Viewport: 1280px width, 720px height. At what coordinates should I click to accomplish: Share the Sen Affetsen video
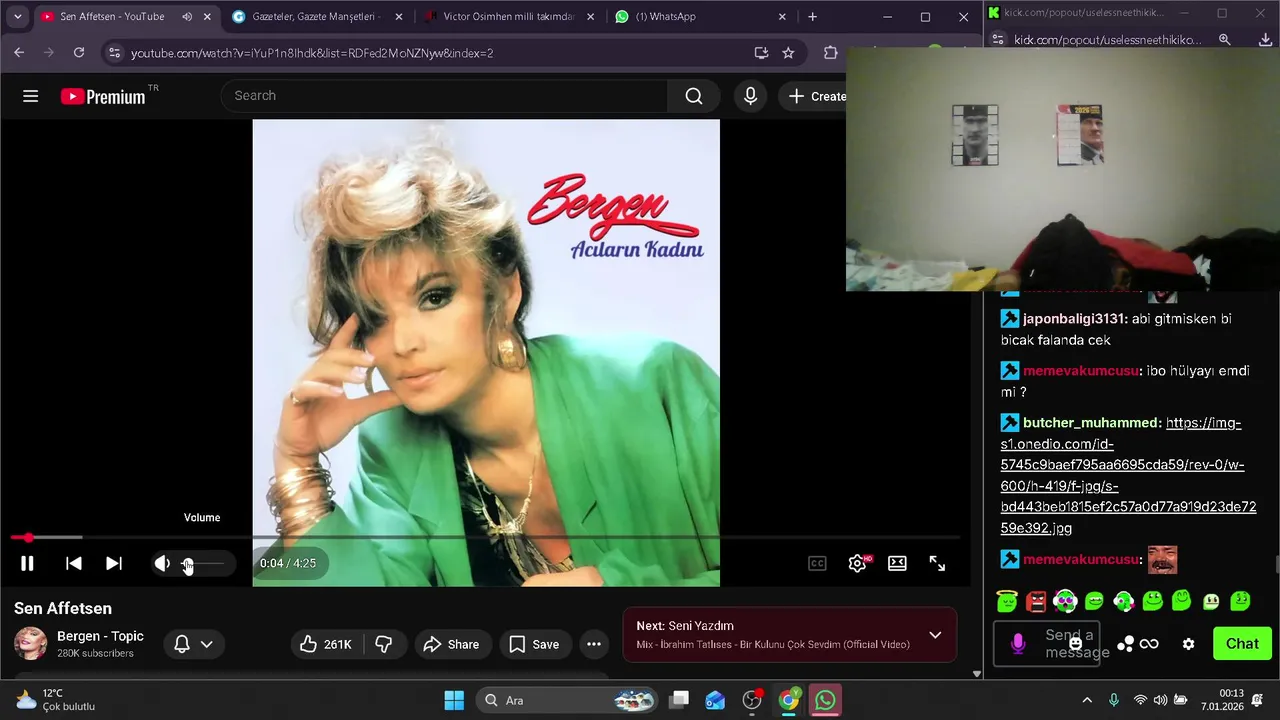pos(451,645)
